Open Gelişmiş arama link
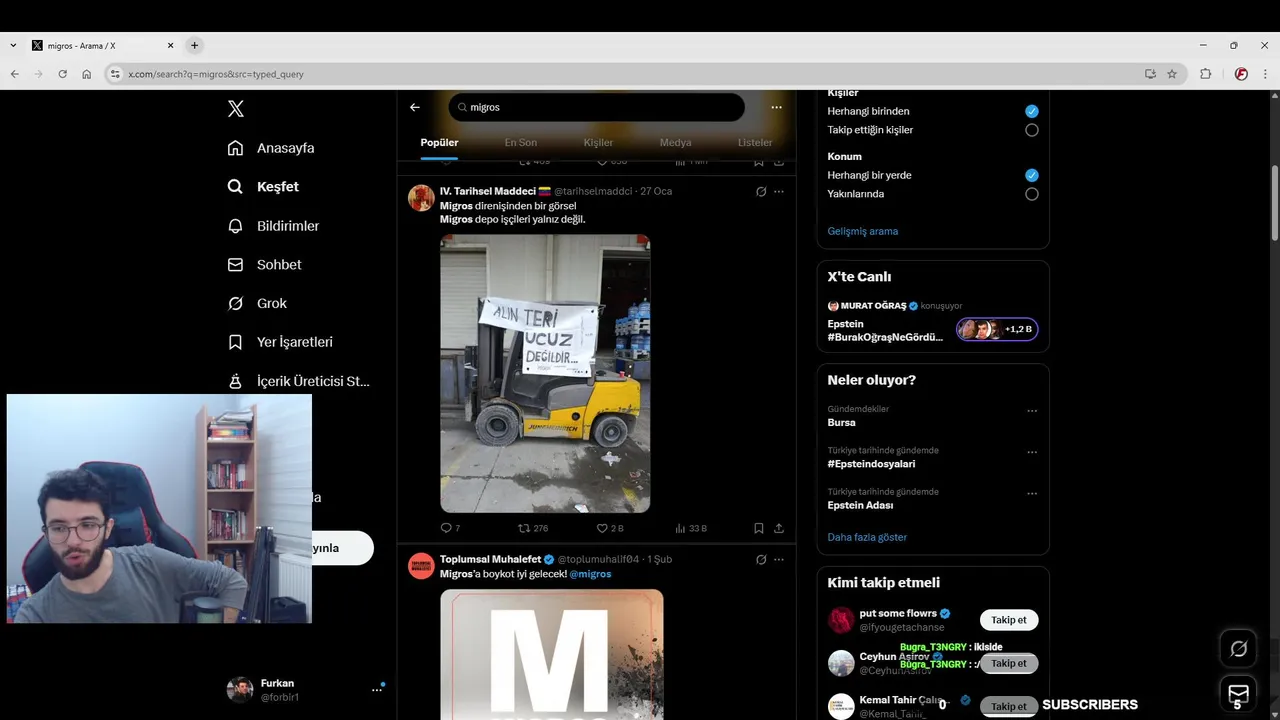This screenshot has width=1280, height=720. [863, 231]
